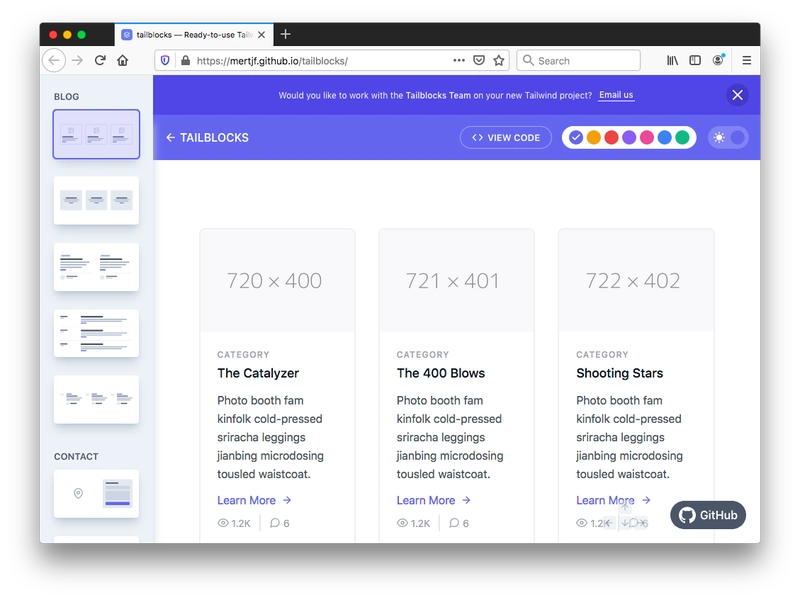Open tracking protection shield icon
Image resolution: width=800 pixels, height=600 pixels.
165,61
